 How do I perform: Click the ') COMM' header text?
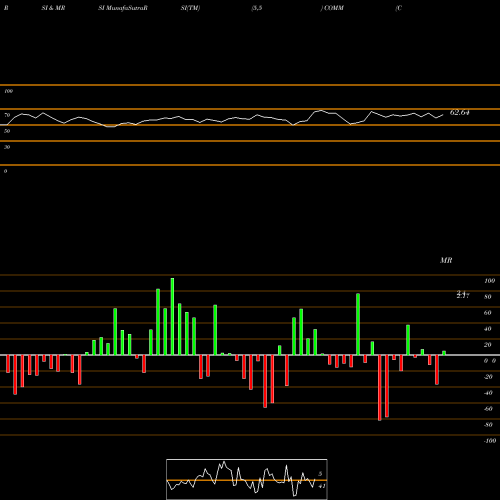pyautogui.click(x=332, y=8)
